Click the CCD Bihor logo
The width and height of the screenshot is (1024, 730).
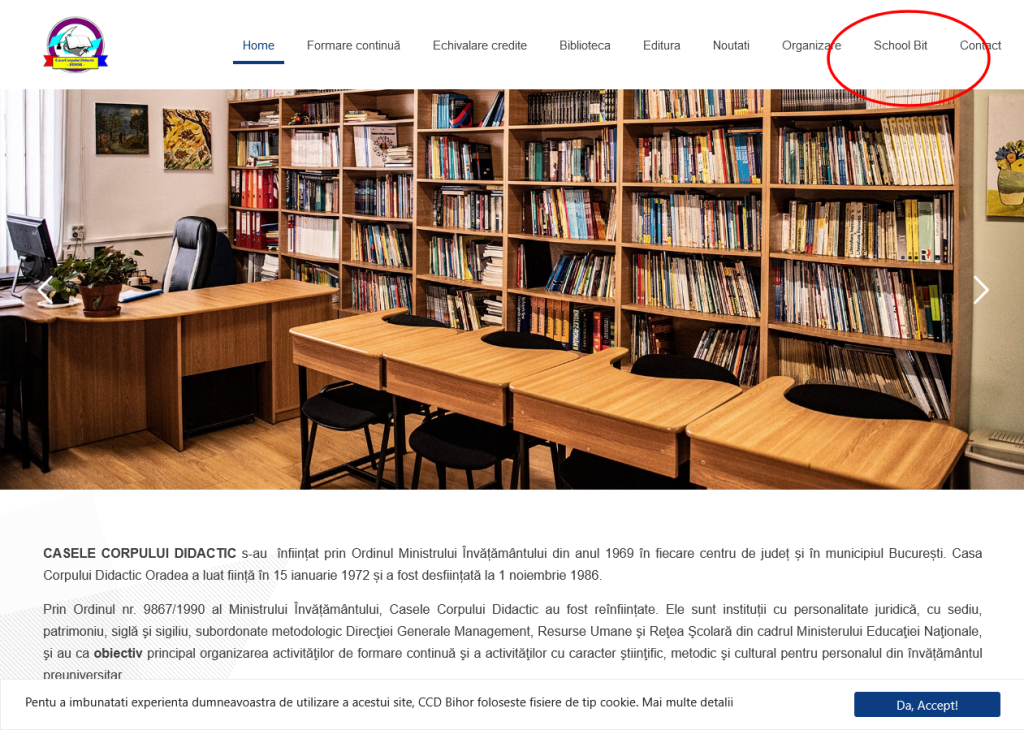[75, 45]
